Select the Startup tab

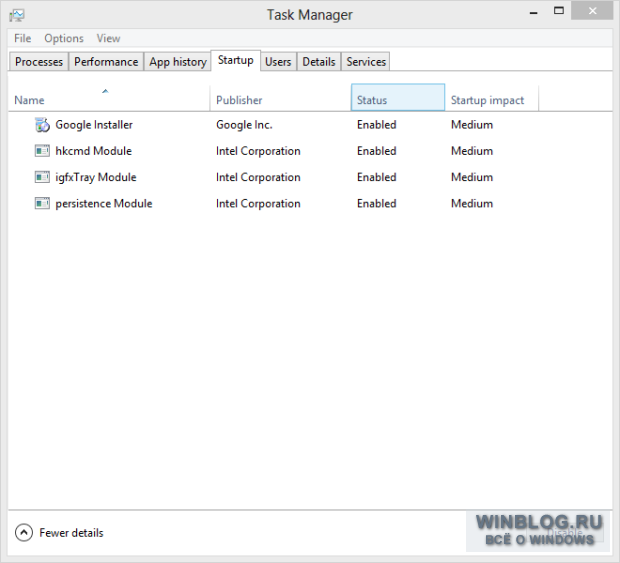click(236, 60)
